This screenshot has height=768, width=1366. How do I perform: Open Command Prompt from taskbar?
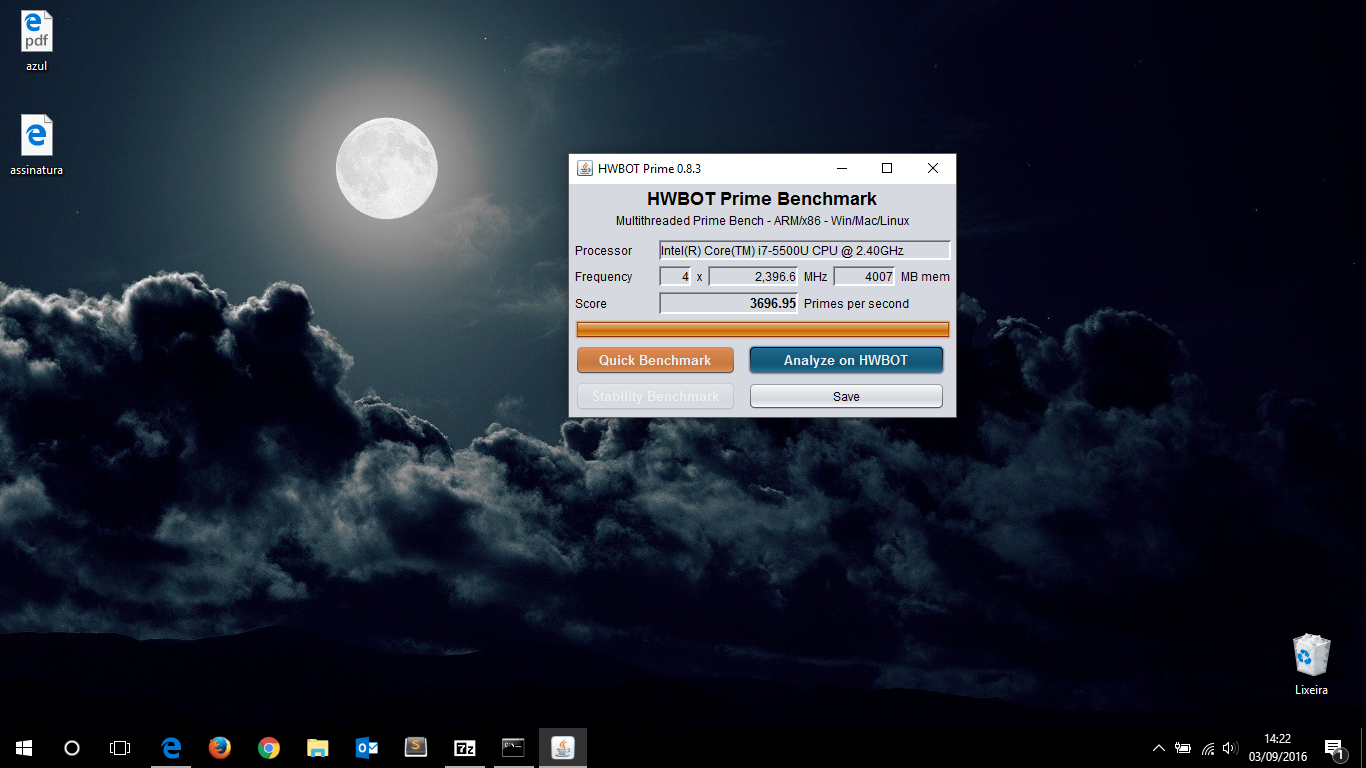click(x=513, y=748)
